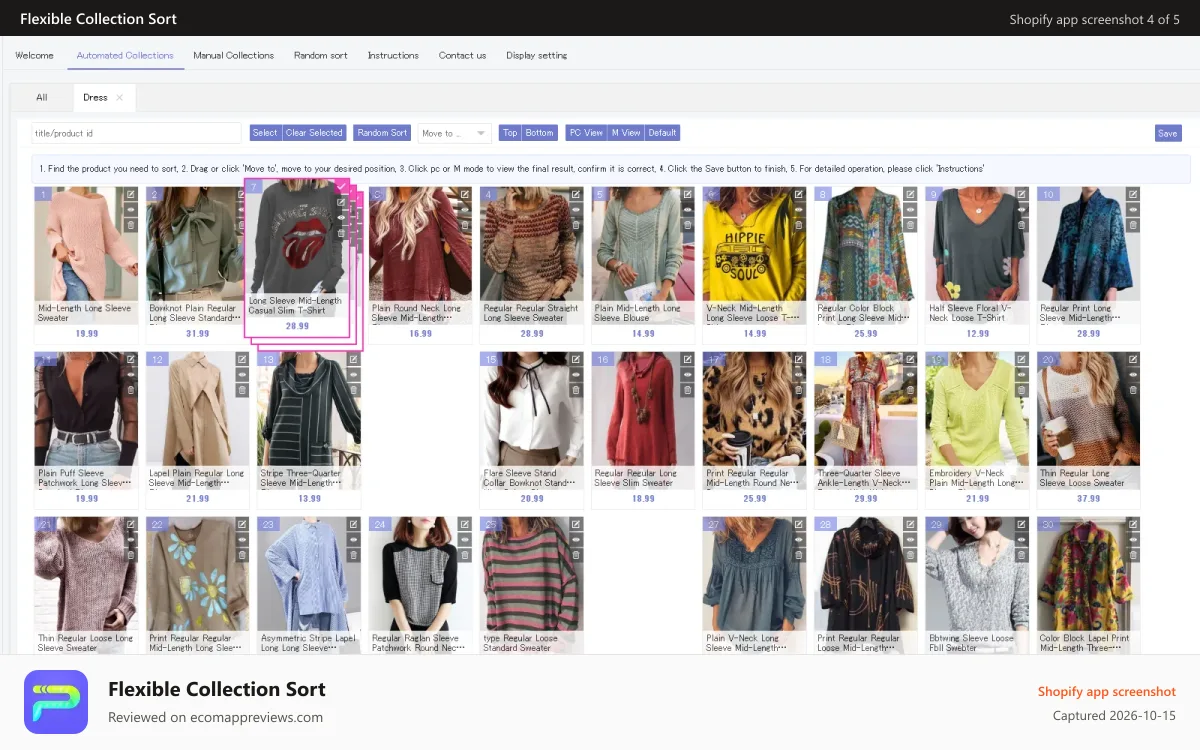Close the Dress collection tab

pos(120,97)
